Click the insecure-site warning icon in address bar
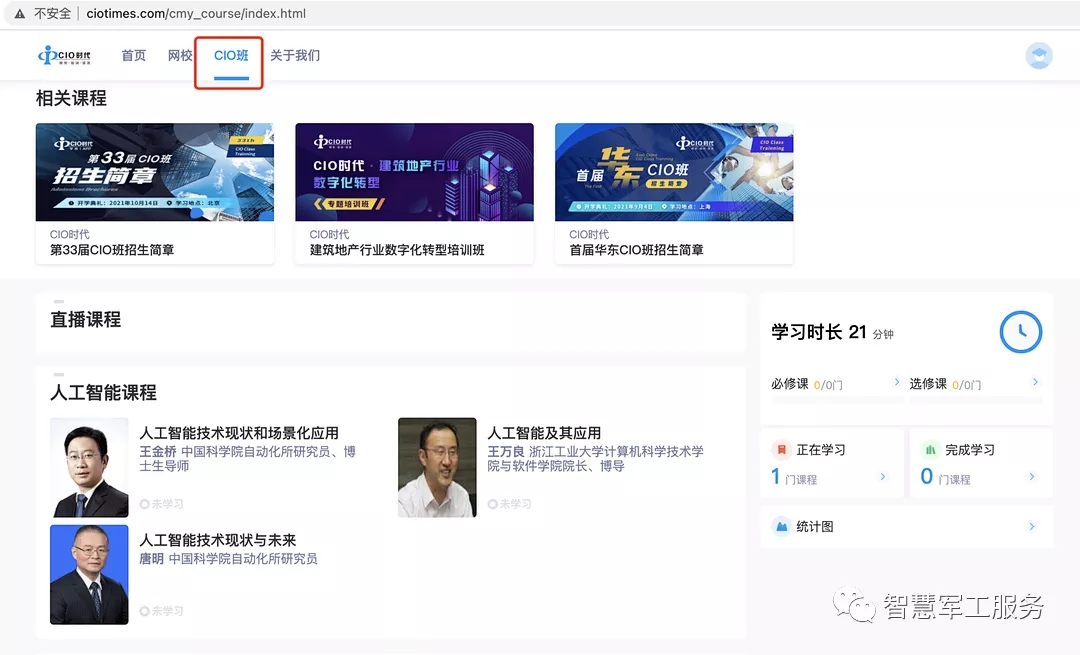This screenshot has width=1080, height=655. (19, 14)
